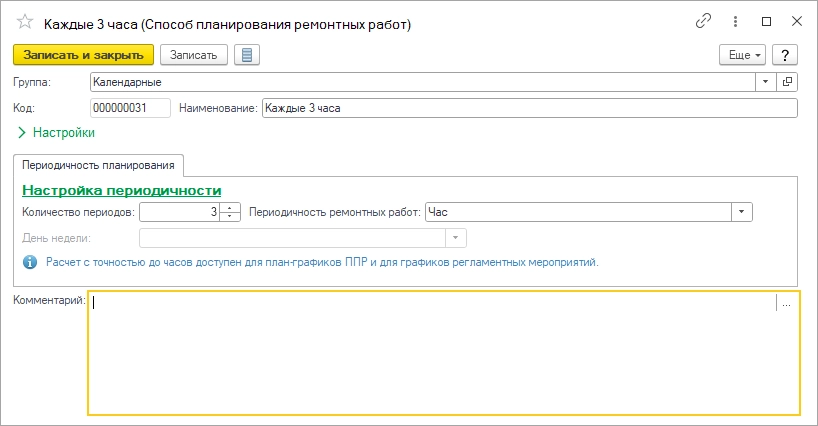Close the Каждые 3 часа window
The height and width of the screenshot is (426, 818).
coord(795,22)
